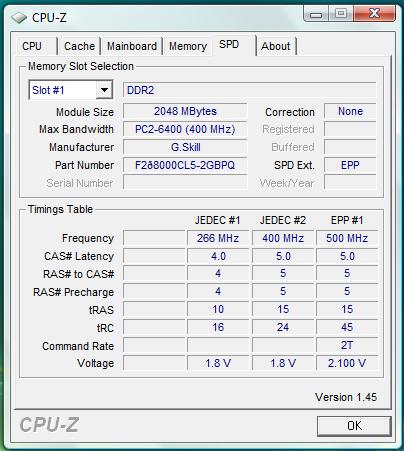Select the Max Bandwidth PC2-6400 field
404x451 pixels.
point(185,129)
